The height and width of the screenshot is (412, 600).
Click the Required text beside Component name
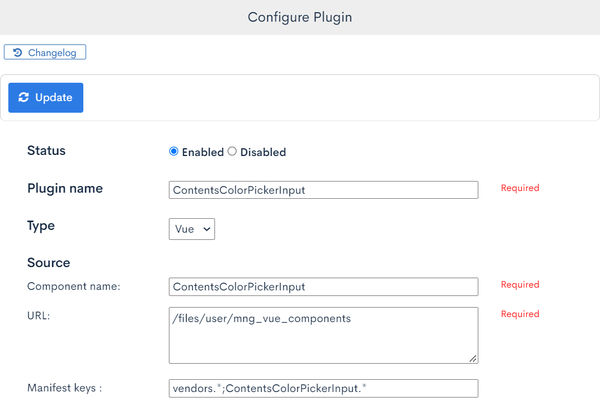[520, 285]
